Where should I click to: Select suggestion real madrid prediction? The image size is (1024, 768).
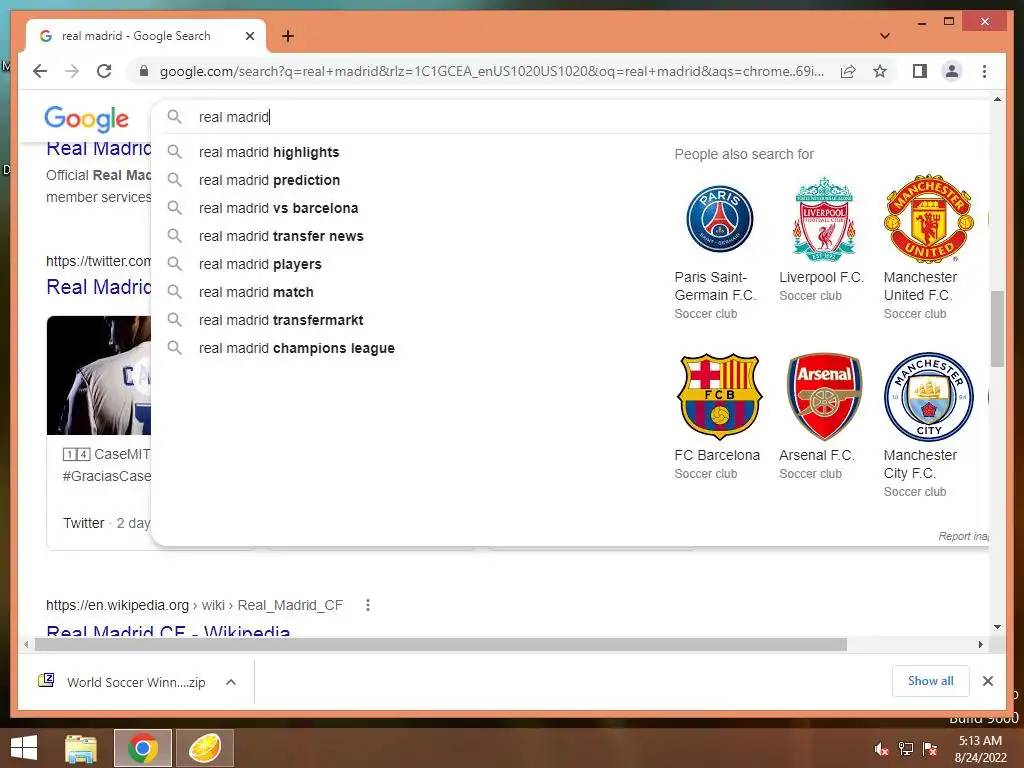270,180
